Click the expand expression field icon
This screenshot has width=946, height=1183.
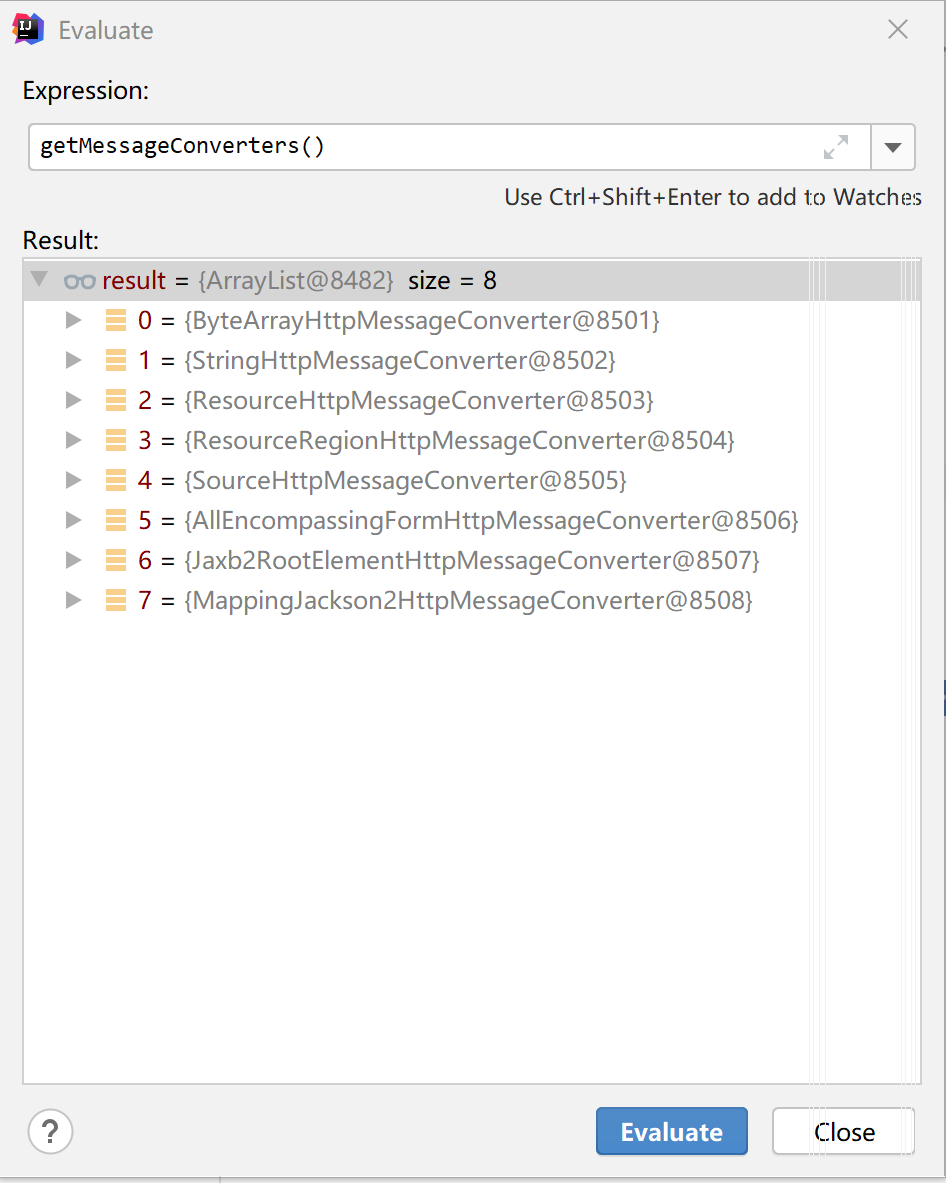point(835,147)
